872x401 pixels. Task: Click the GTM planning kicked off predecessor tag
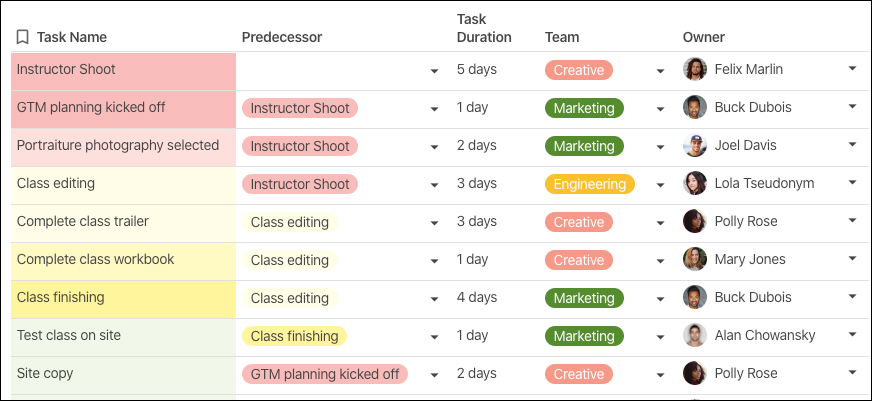(x=324, y=374)
